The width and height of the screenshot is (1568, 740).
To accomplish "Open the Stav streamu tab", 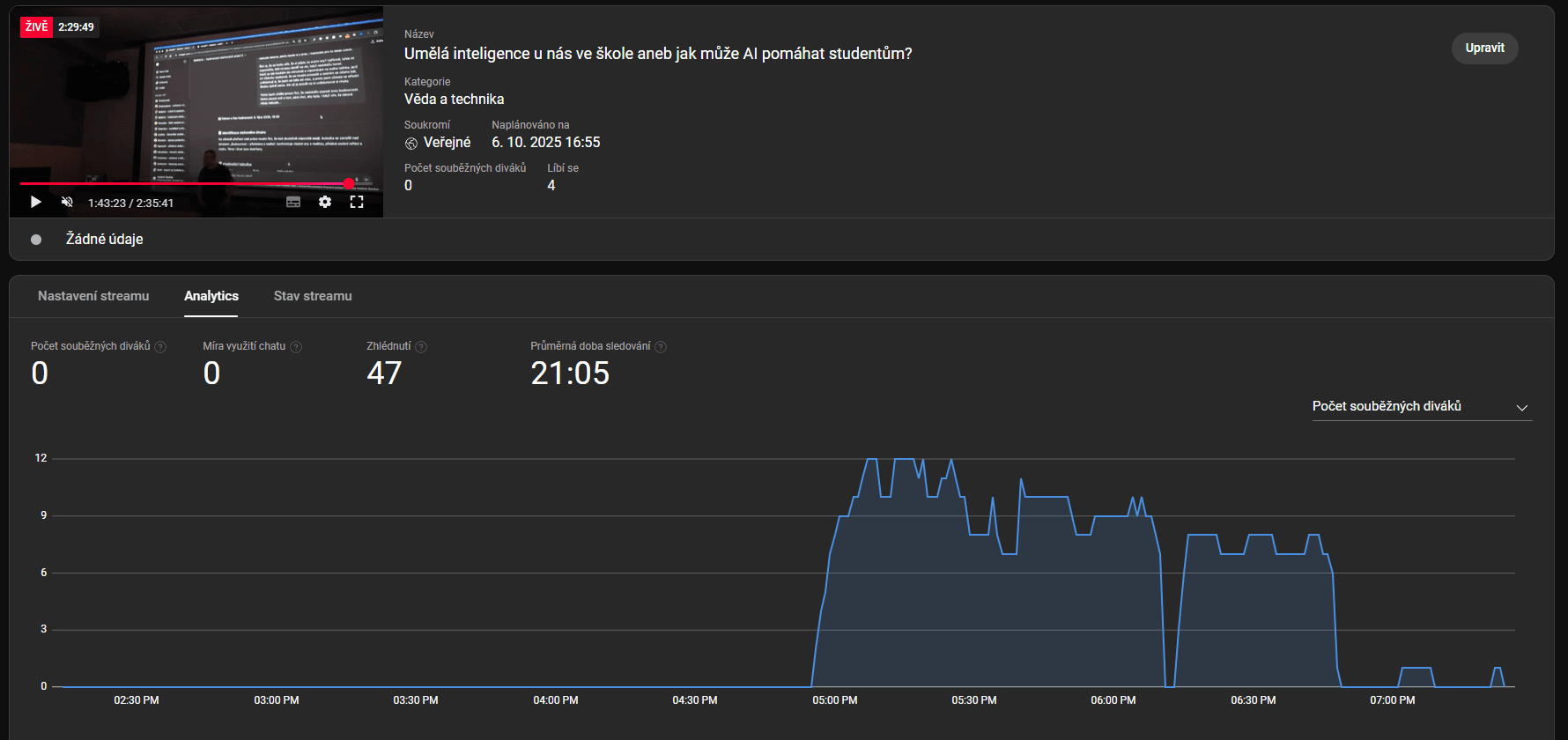I will [x=313, y=296].
